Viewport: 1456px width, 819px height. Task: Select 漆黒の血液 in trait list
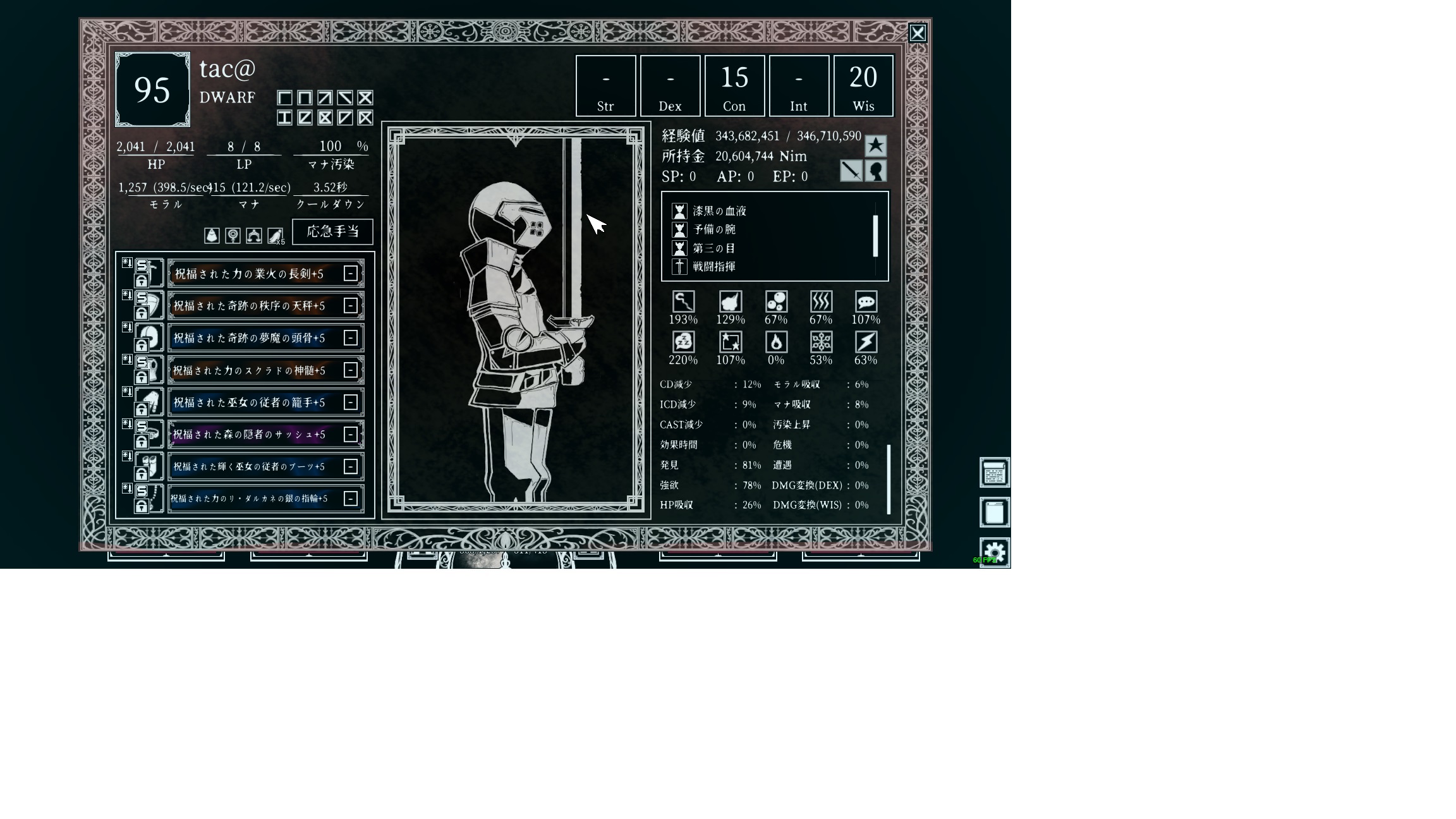[719, 211]
